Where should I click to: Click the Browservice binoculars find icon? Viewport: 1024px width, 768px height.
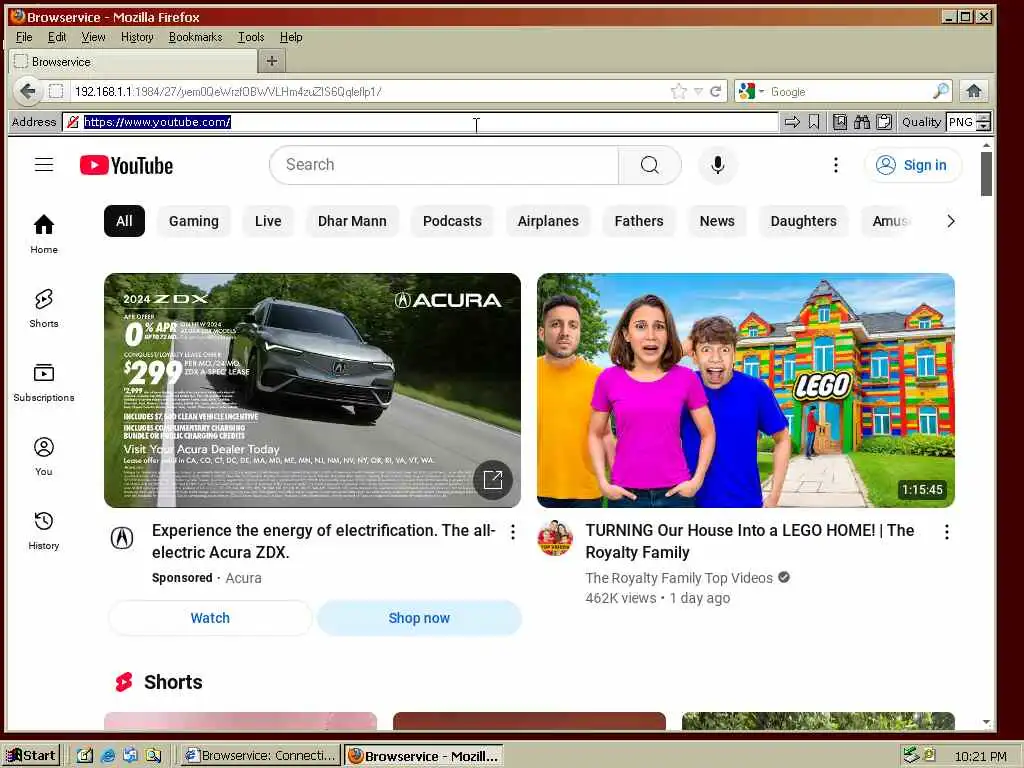coord(862,122)
